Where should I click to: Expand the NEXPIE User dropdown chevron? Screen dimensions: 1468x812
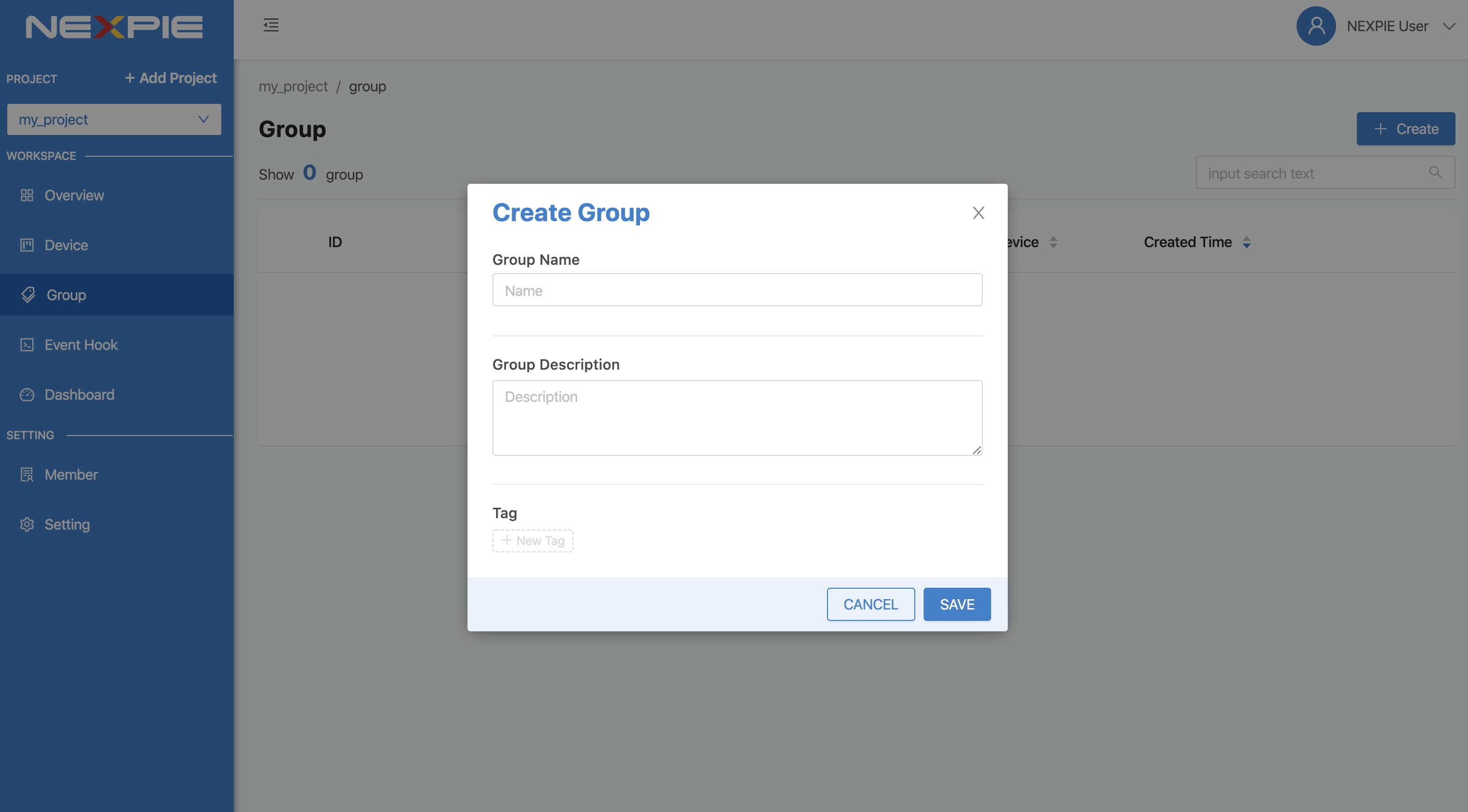[1448, 26]
